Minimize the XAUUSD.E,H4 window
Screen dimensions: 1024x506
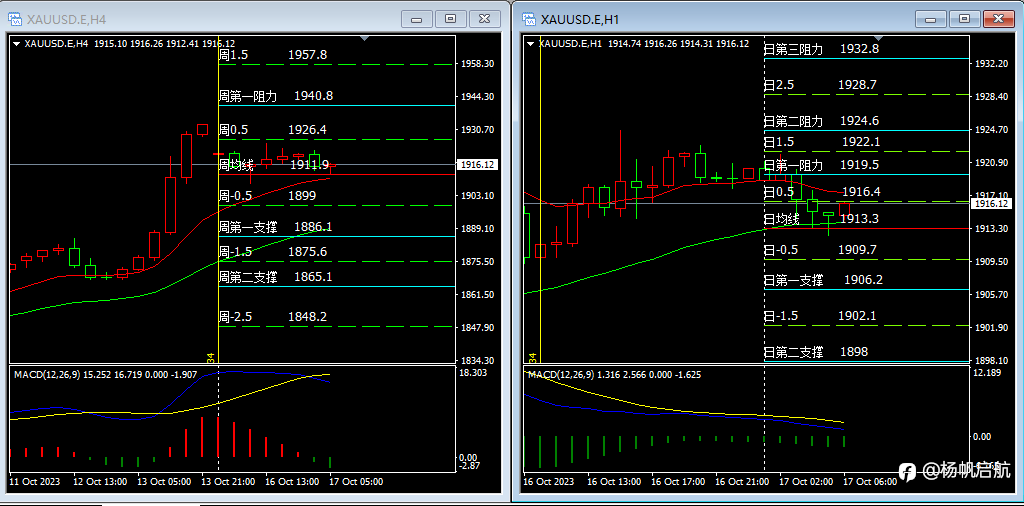point(416,19)
